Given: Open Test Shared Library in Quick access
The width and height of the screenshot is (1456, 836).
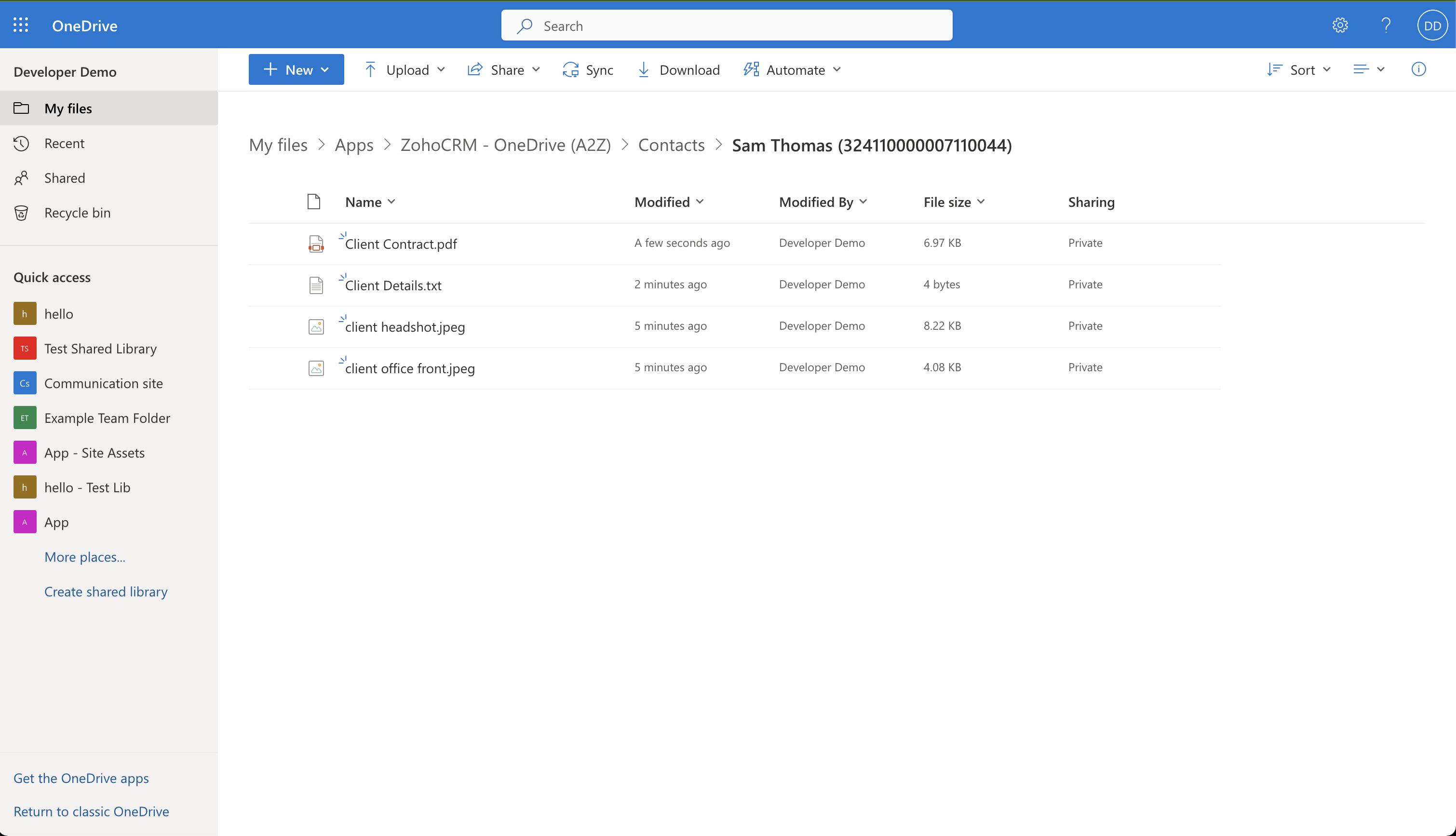Looking at the screenshot, I should coord(100,349).
